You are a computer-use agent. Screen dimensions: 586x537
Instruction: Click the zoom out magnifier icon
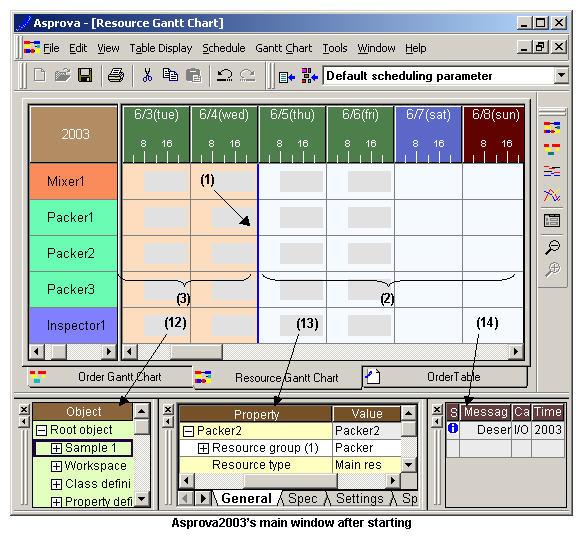[552, 247]
